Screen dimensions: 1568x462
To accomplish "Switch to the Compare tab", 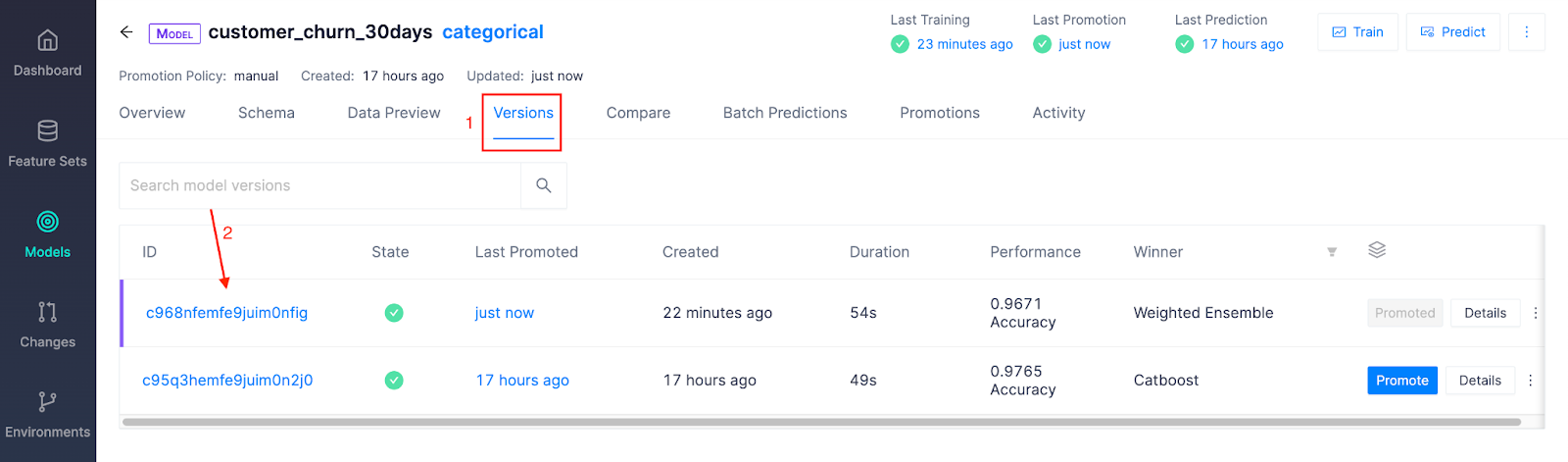I will (x=638, y=113).
